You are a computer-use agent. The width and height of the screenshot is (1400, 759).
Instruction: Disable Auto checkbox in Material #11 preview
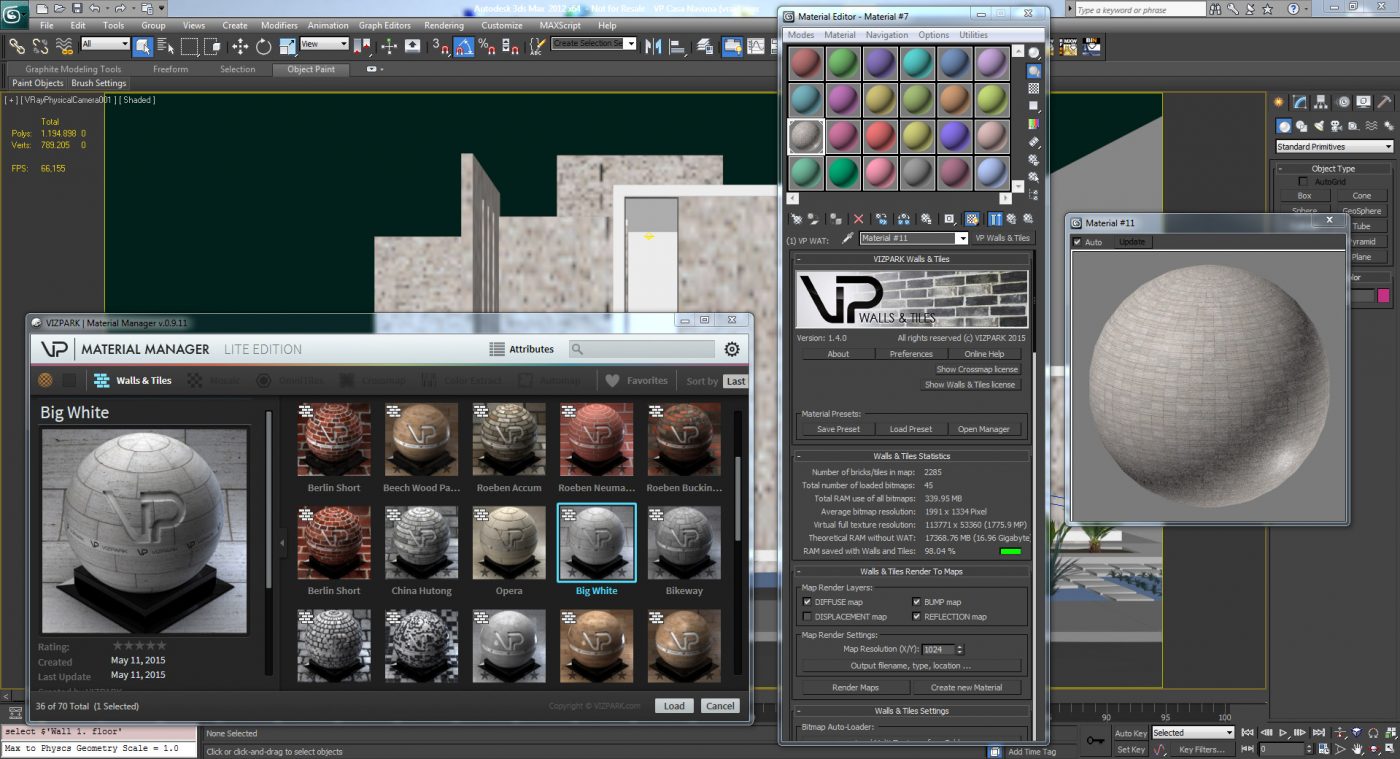pos(1077,242)
